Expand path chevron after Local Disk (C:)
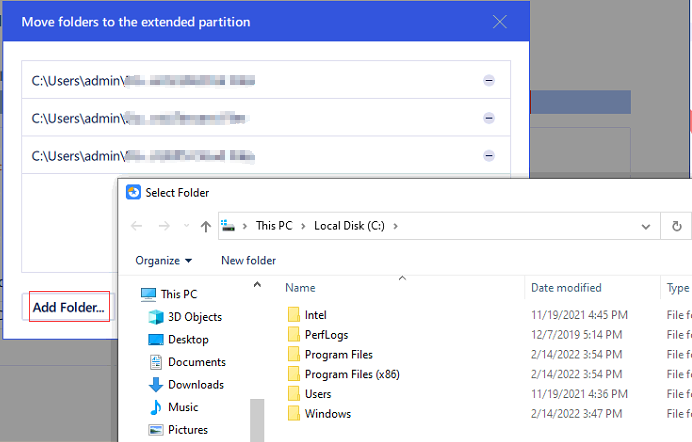This screenshot has width=692, height=442. [395, 227]
